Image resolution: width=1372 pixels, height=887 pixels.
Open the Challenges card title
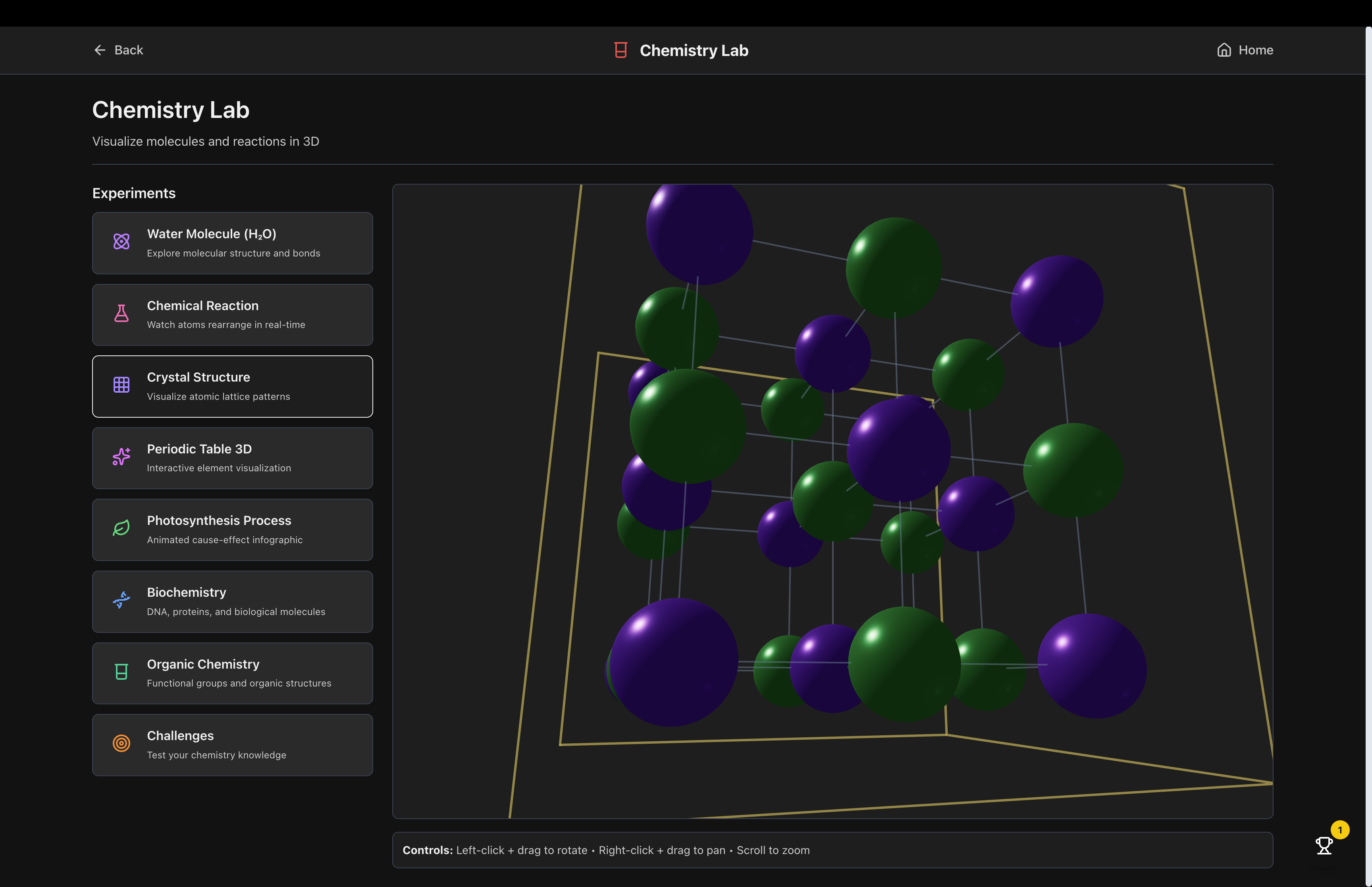[x=180, y=735]
